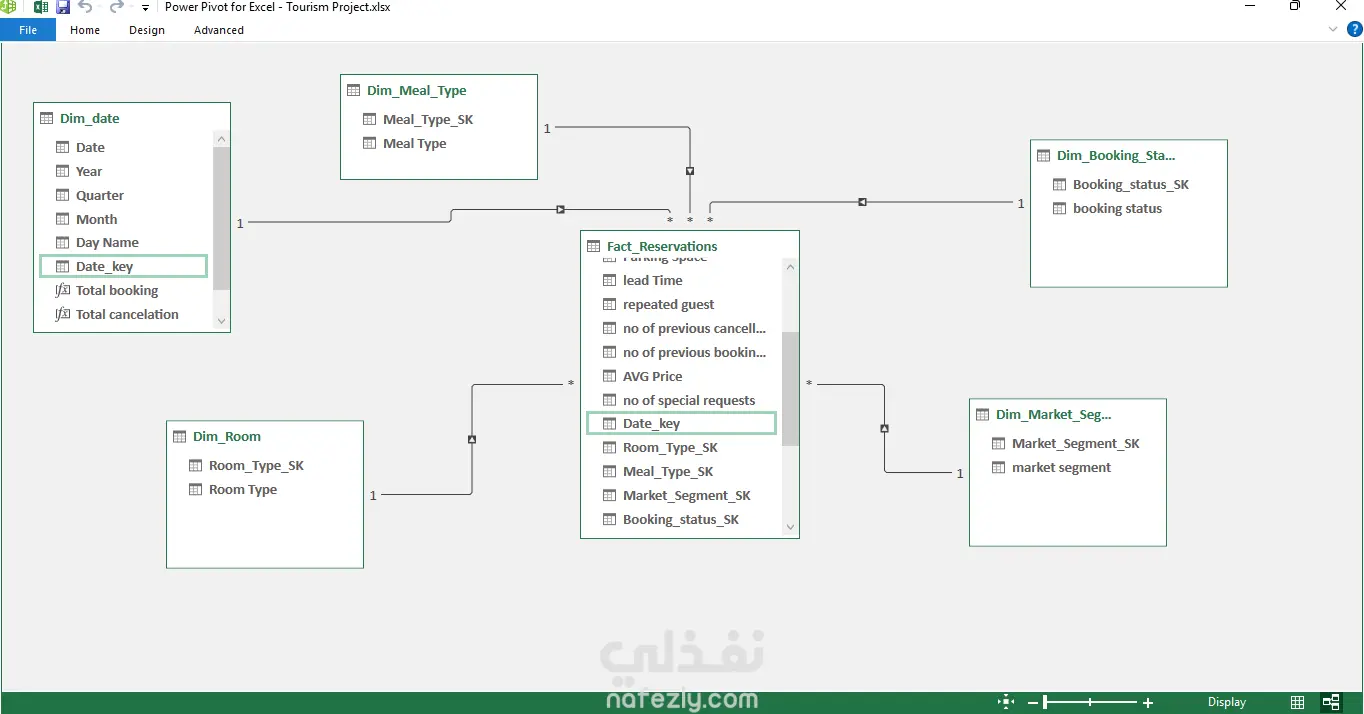Open the Help question mark icon
The height and width of the screenshot is (714, 1364).
1354,29
